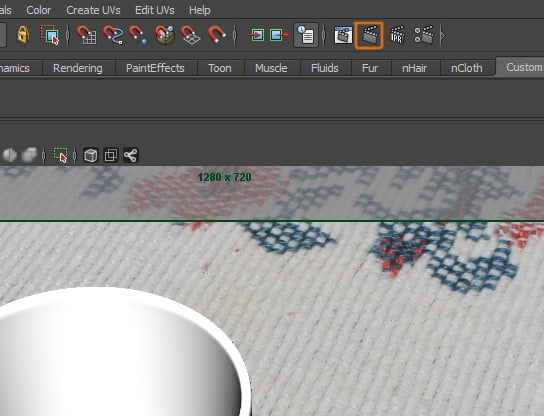544x416 pixels.
Task: Open the Edit UVs menu
Action: [155, 10]
